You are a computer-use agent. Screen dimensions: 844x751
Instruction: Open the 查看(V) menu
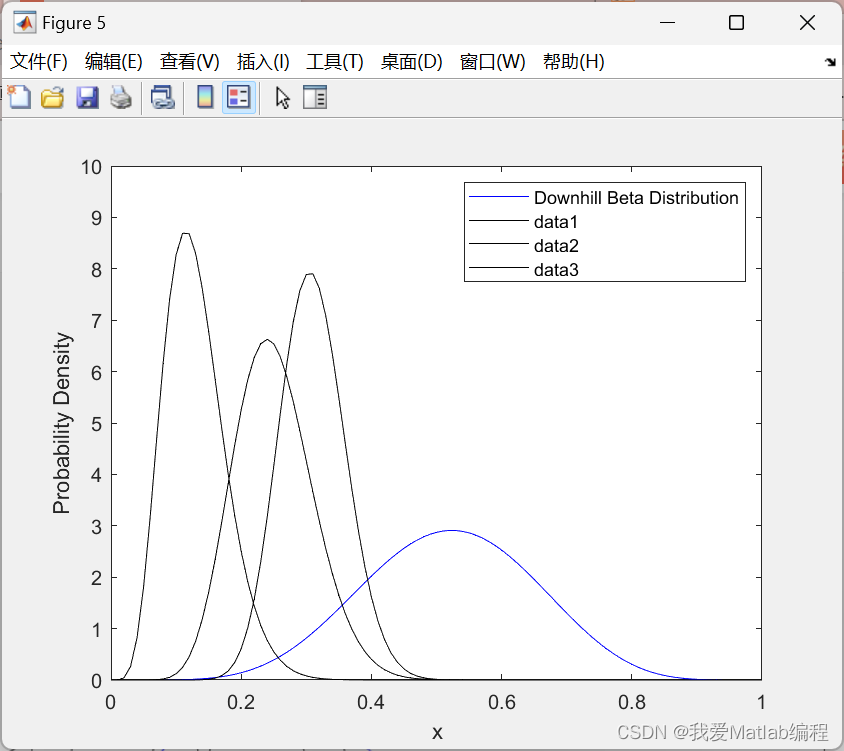[189, 62]
